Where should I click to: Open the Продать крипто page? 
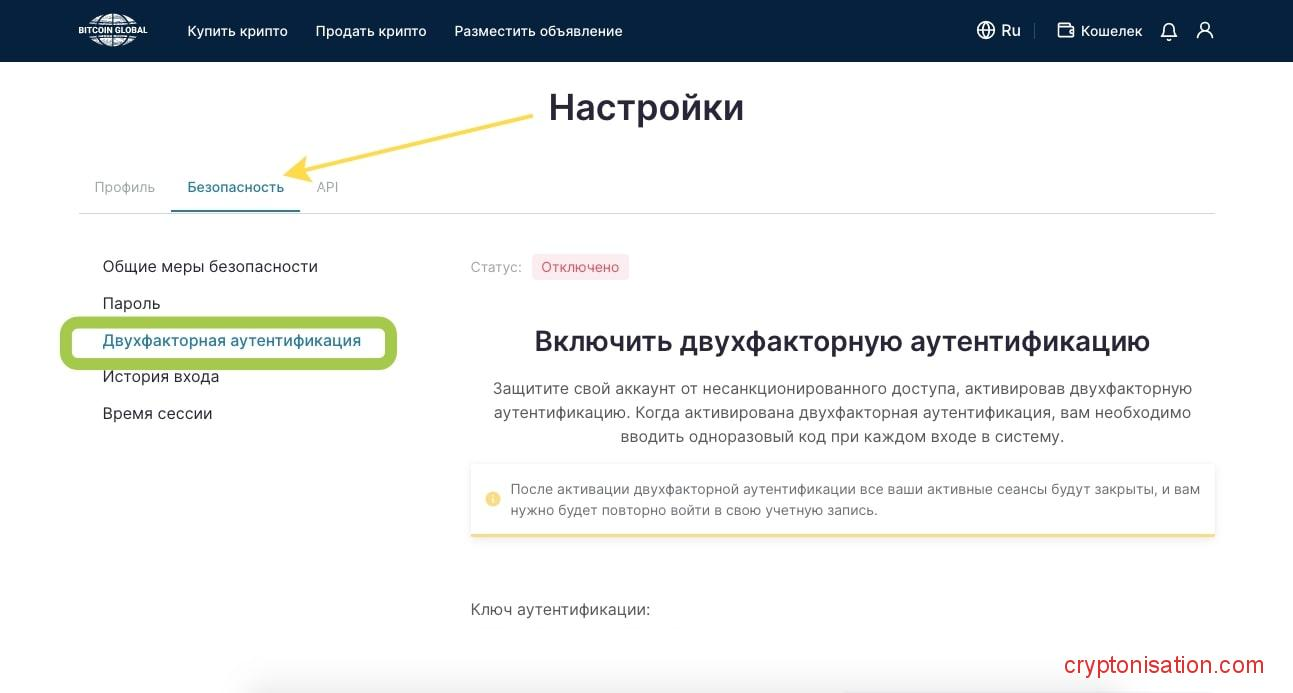click(x=371, y=31)
